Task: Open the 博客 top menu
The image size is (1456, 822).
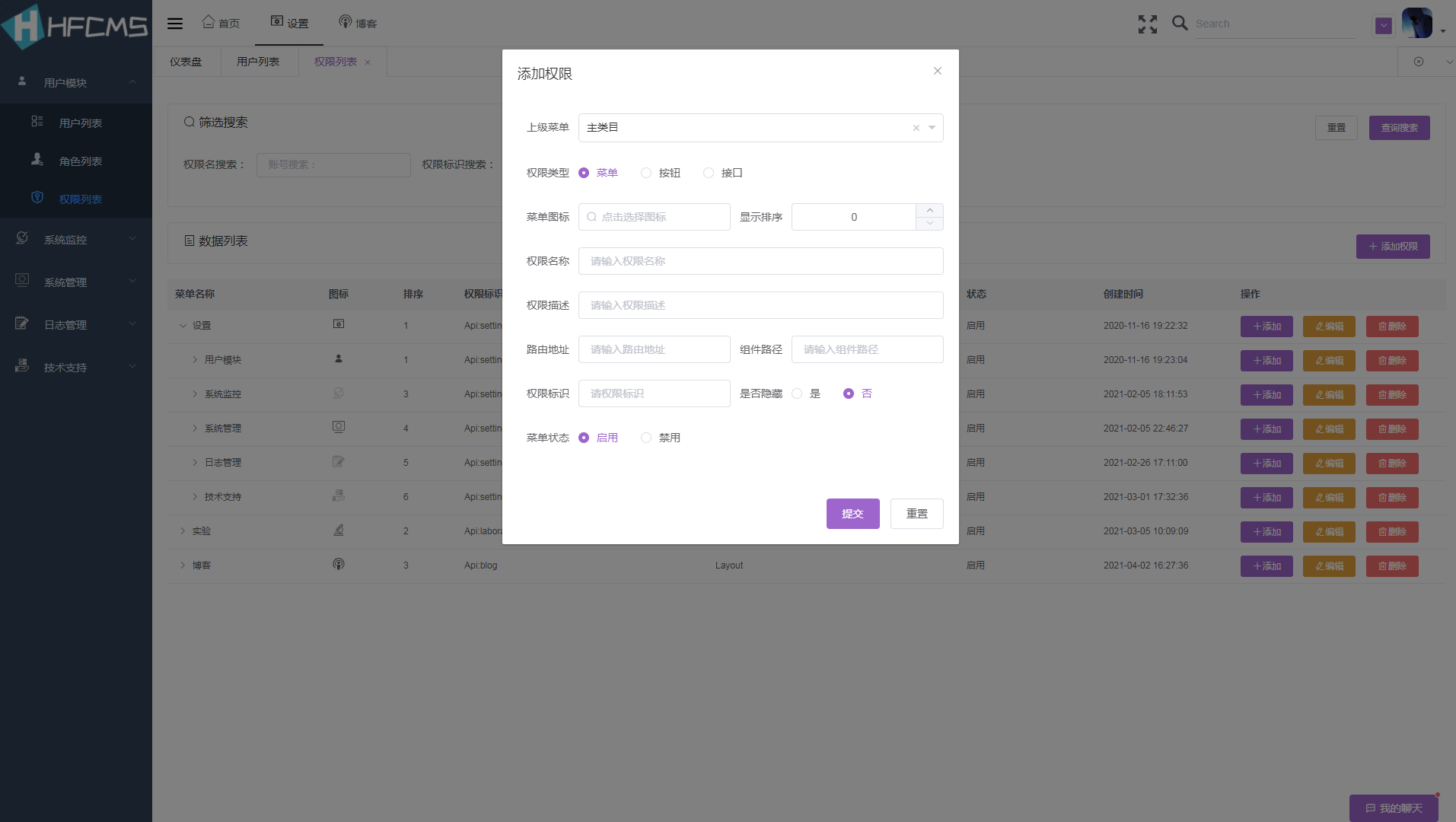Action: point(358,23)
